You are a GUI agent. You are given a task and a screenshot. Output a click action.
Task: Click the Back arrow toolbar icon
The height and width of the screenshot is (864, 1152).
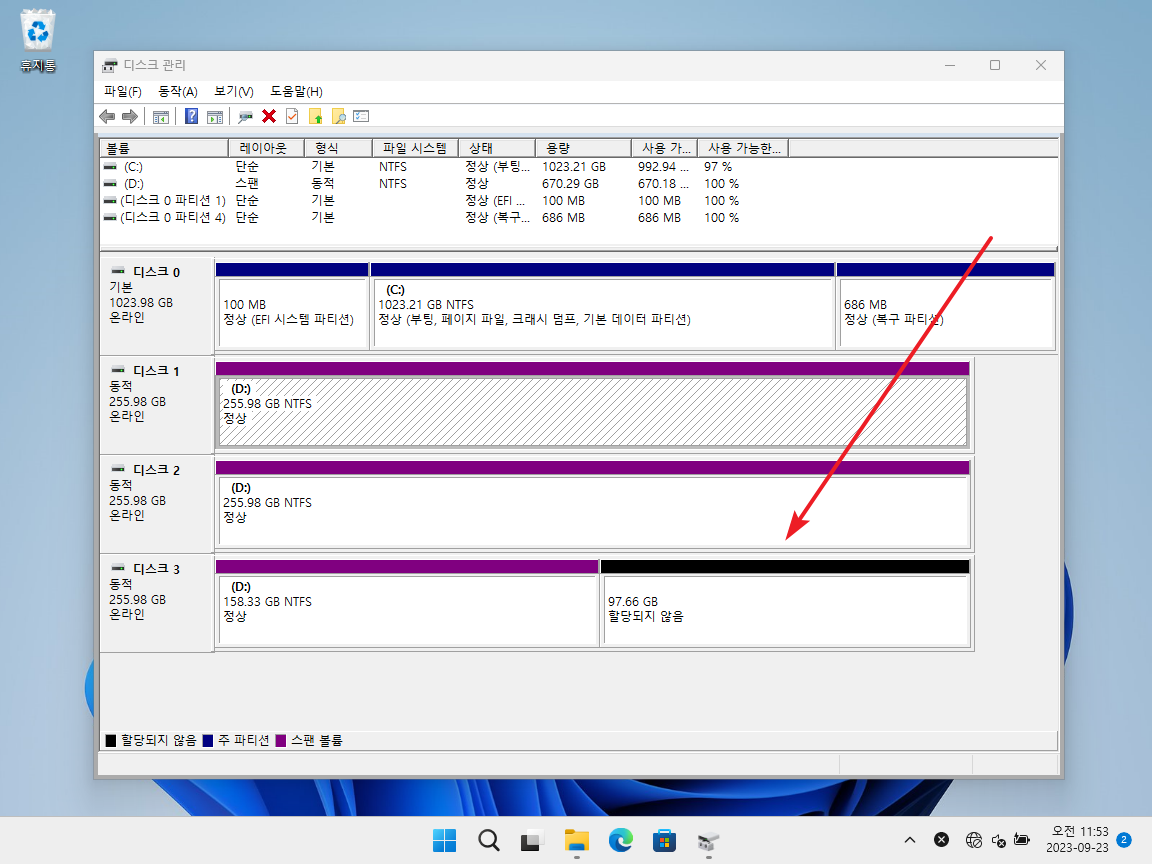click(x=107, y=116)
